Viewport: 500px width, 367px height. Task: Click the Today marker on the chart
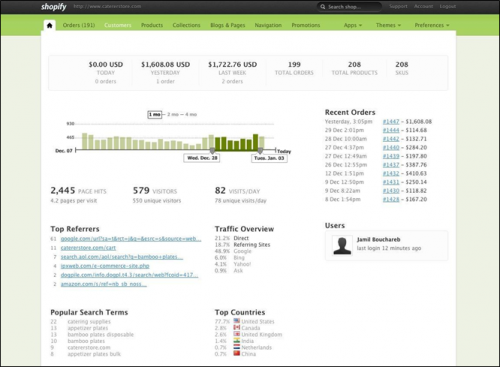click(284, 151)
